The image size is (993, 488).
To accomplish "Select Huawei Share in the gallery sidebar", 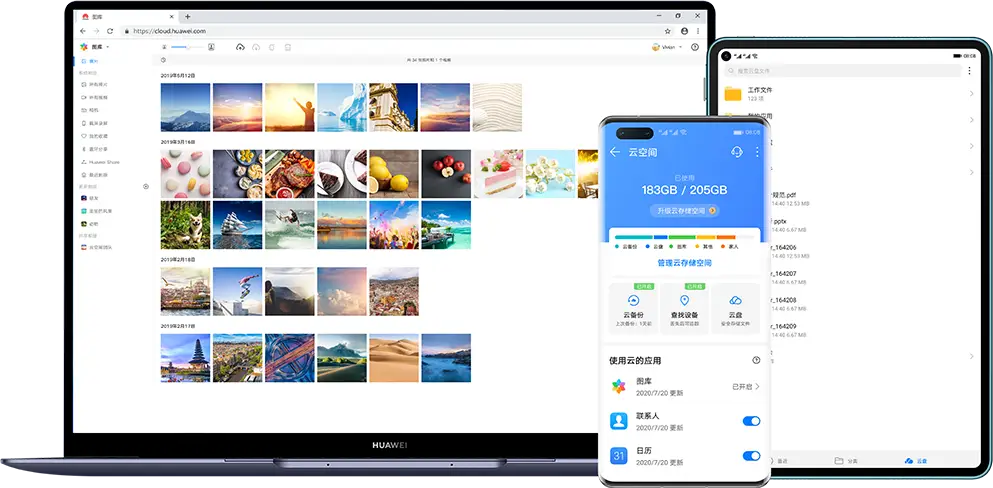I will [x=101, y=162].
